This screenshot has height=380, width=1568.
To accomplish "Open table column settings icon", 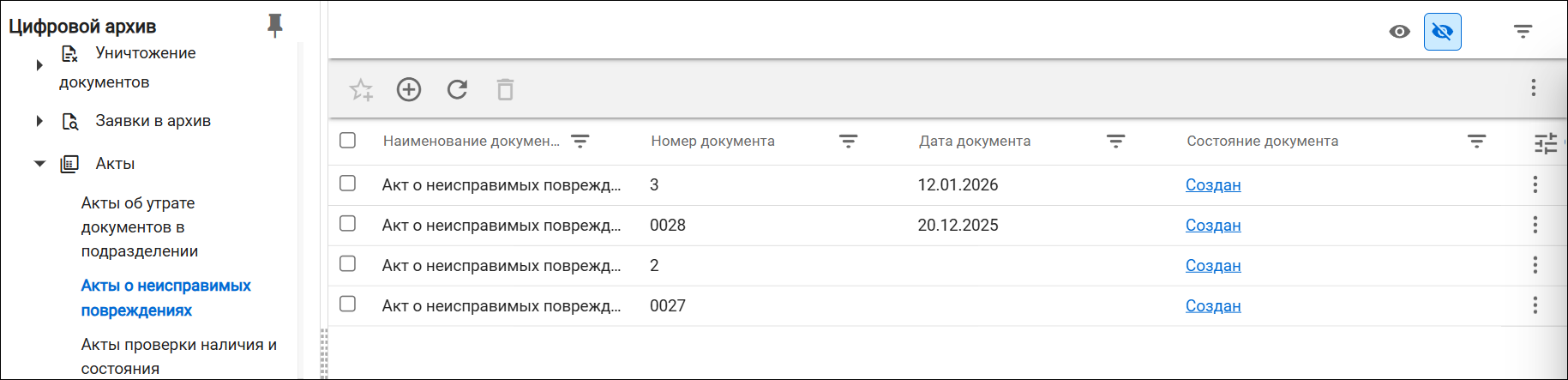I will point(1546,142).
